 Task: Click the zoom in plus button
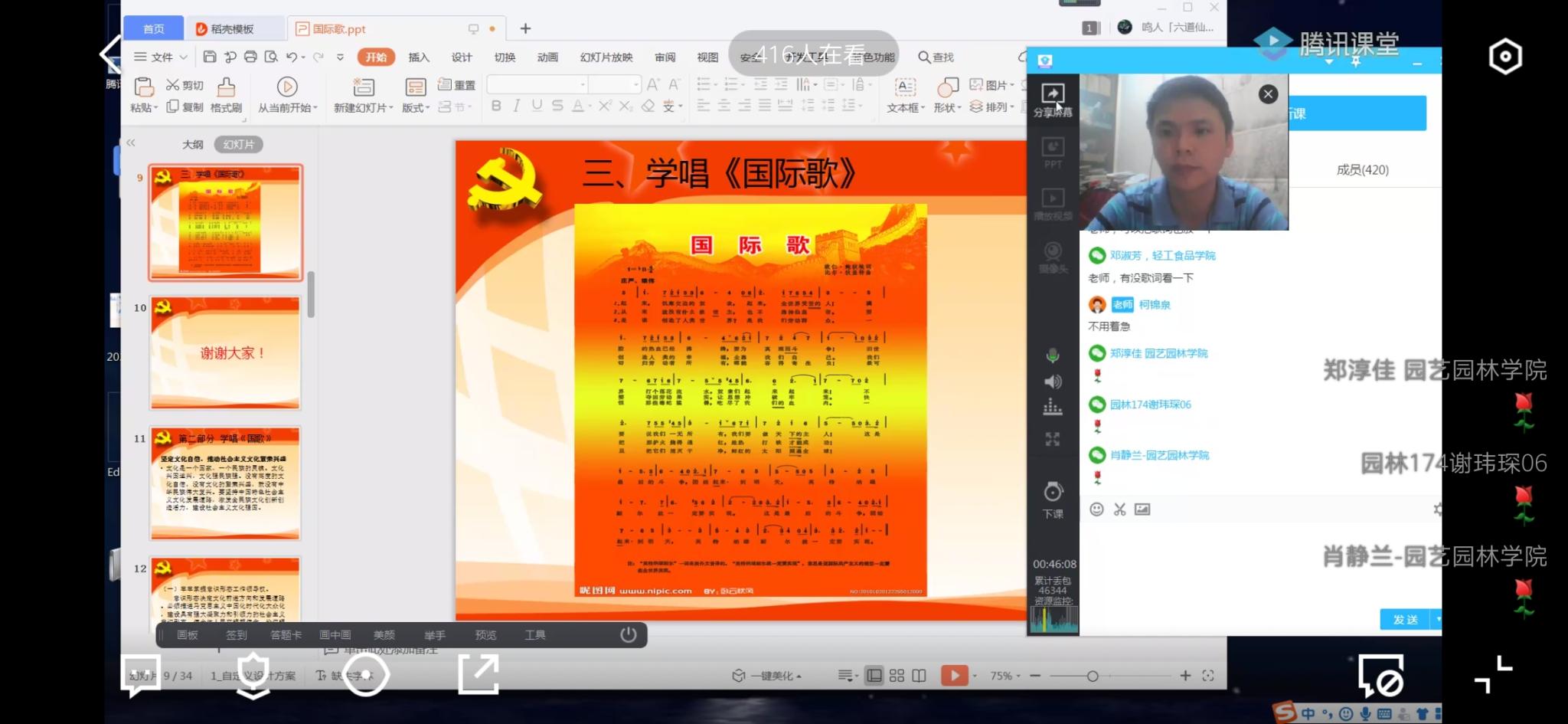coord(1185,675)
